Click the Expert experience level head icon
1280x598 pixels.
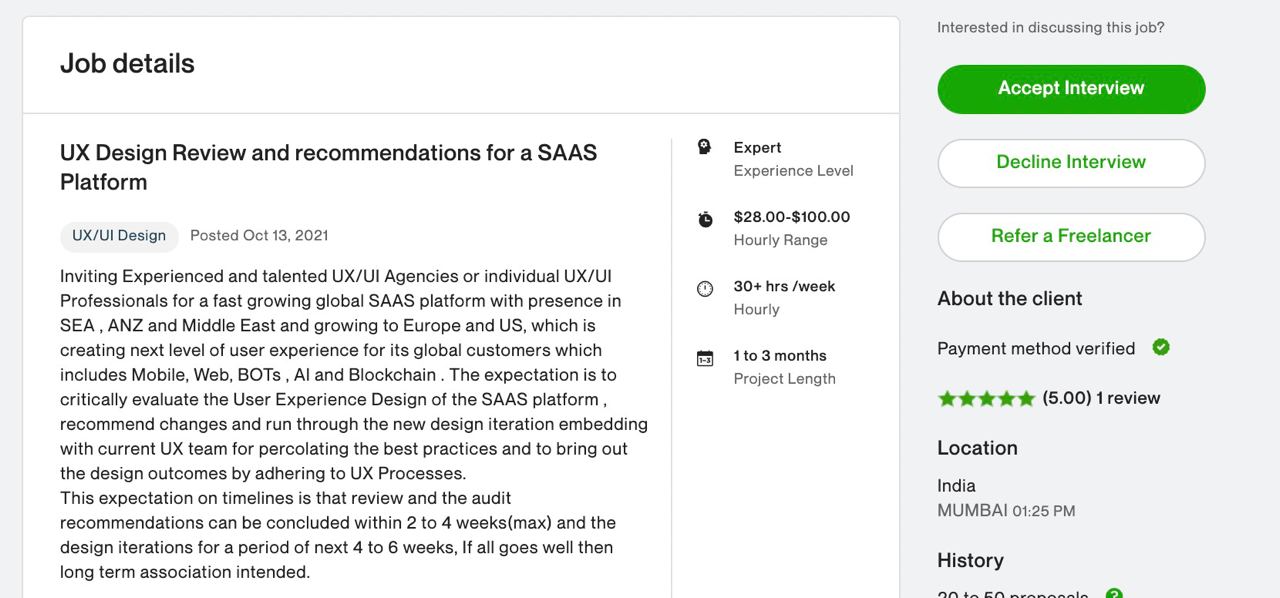pos(704,147)
